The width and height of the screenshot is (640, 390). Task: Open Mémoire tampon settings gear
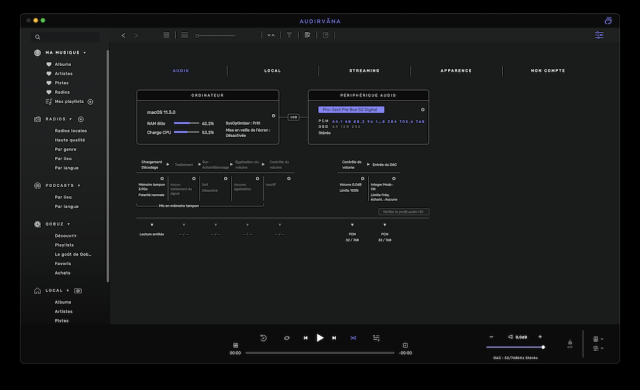(x=162, y=178)
